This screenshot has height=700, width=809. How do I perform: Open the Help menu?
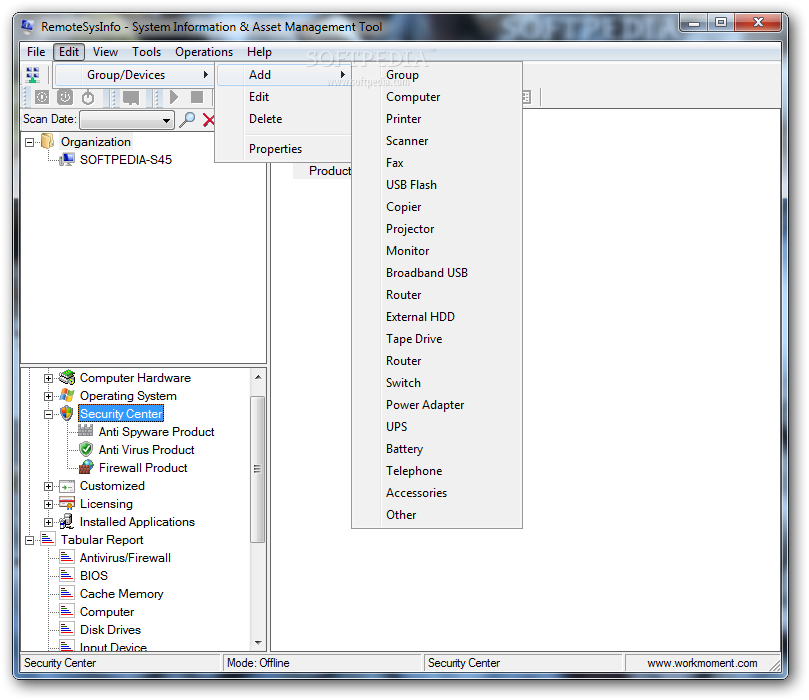(x=259, y=52)
